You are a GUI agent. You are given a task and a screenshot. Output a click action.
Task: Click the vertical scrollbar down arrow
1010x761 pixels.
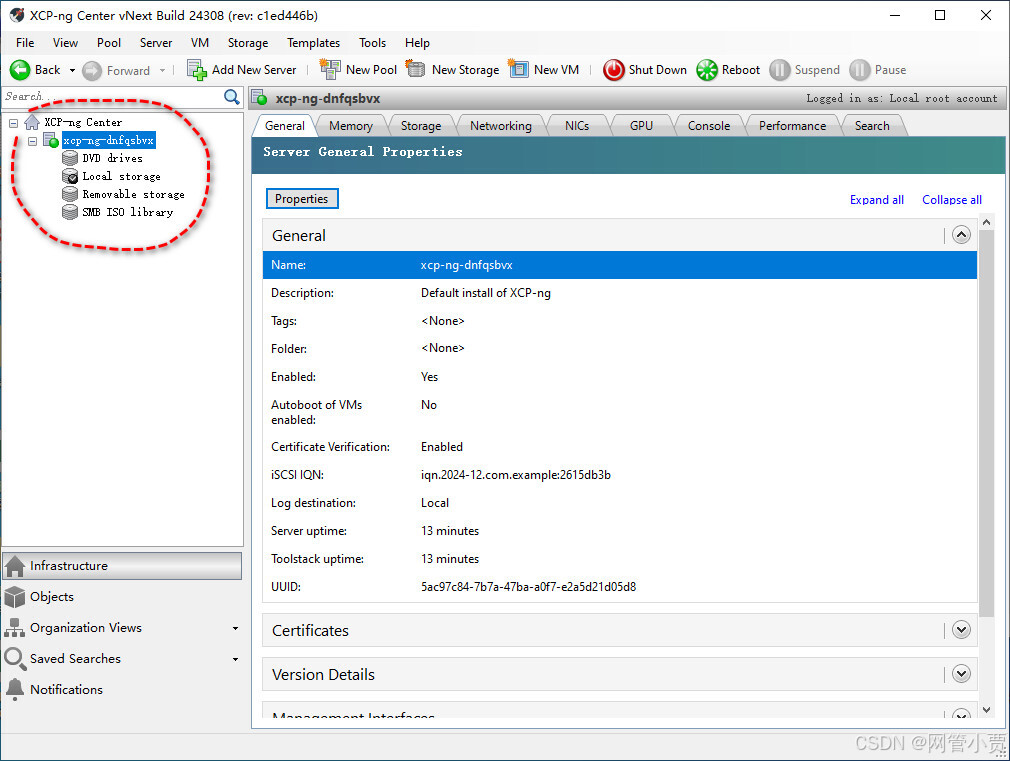click(986, 710)
